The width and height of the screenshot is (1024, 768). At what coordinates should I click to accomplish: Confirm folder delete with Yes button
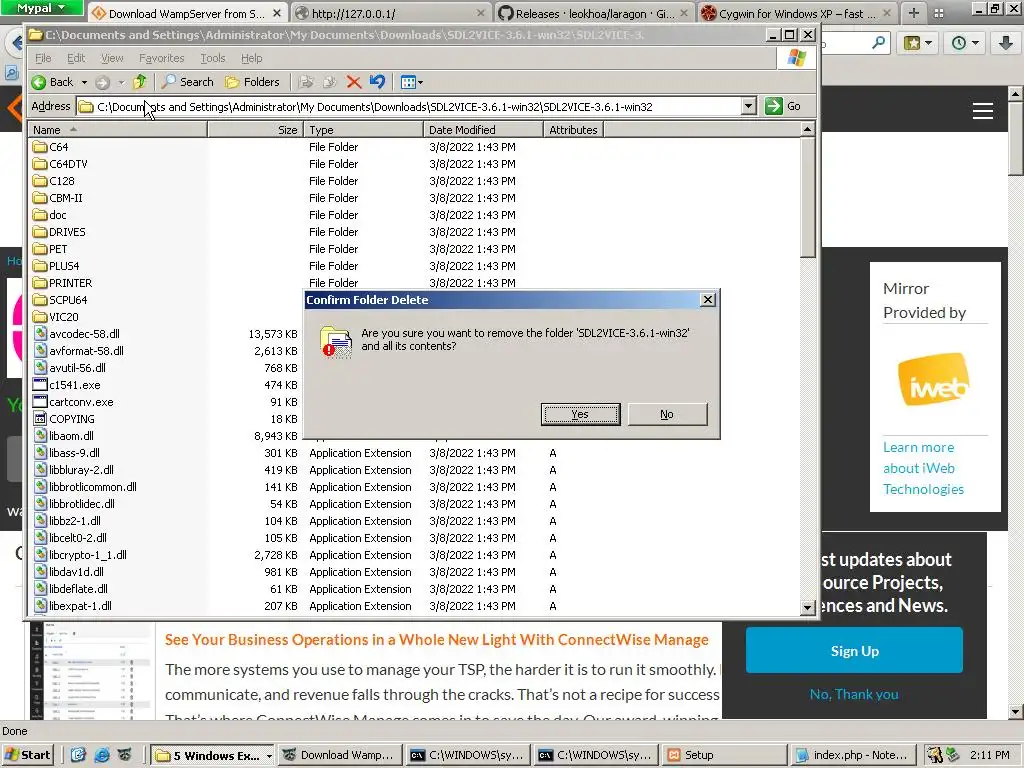coord(580,414)
